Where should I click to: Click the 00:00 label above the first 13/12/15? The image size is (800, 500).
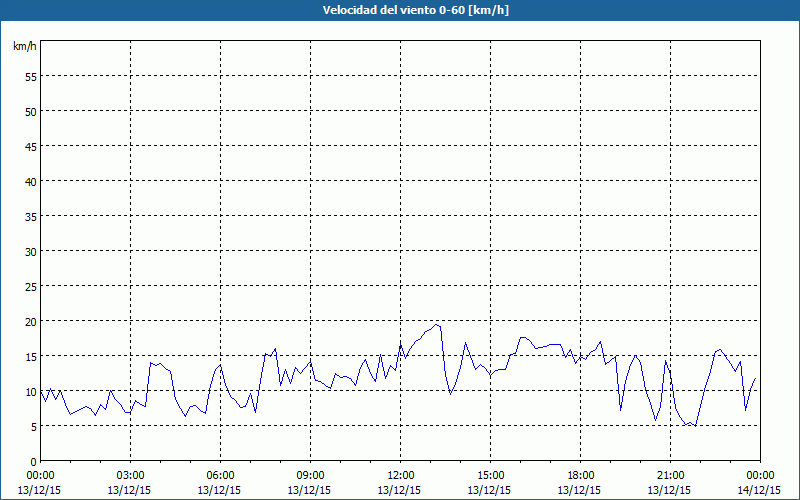(x=40, y=476)
